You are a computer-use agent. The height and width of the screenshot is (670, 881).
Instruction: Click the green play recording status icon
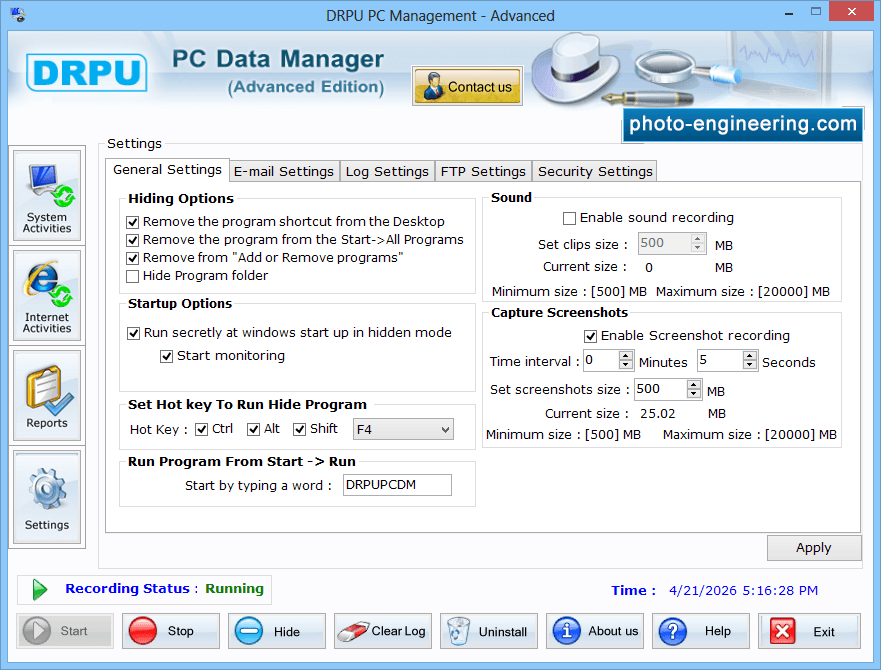coord(39,590)
